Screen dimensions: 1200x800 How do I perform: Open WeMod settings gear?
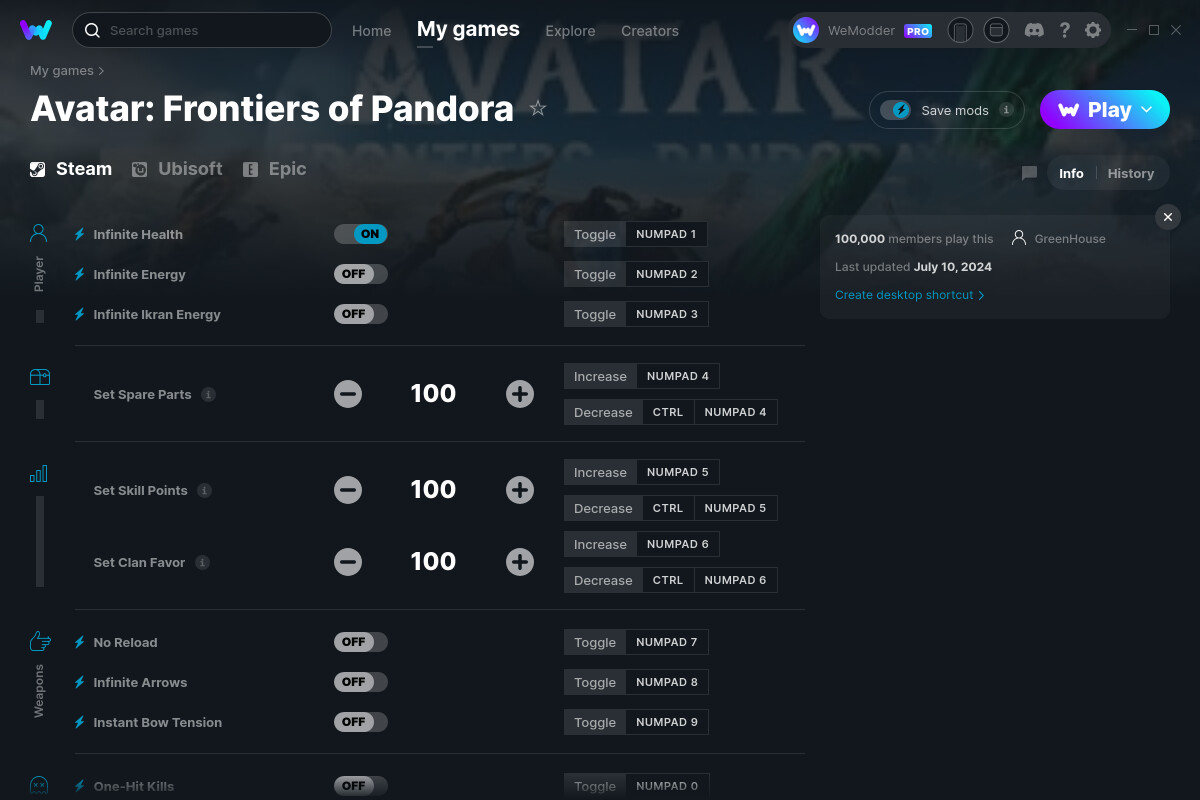1093,30
